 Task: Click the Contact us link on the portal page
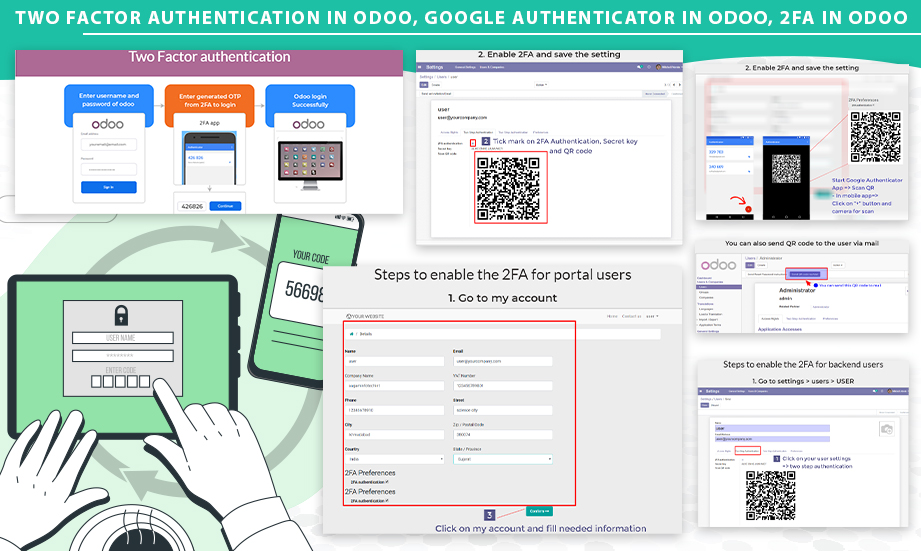pyautogui.click(x=631, y=316)
